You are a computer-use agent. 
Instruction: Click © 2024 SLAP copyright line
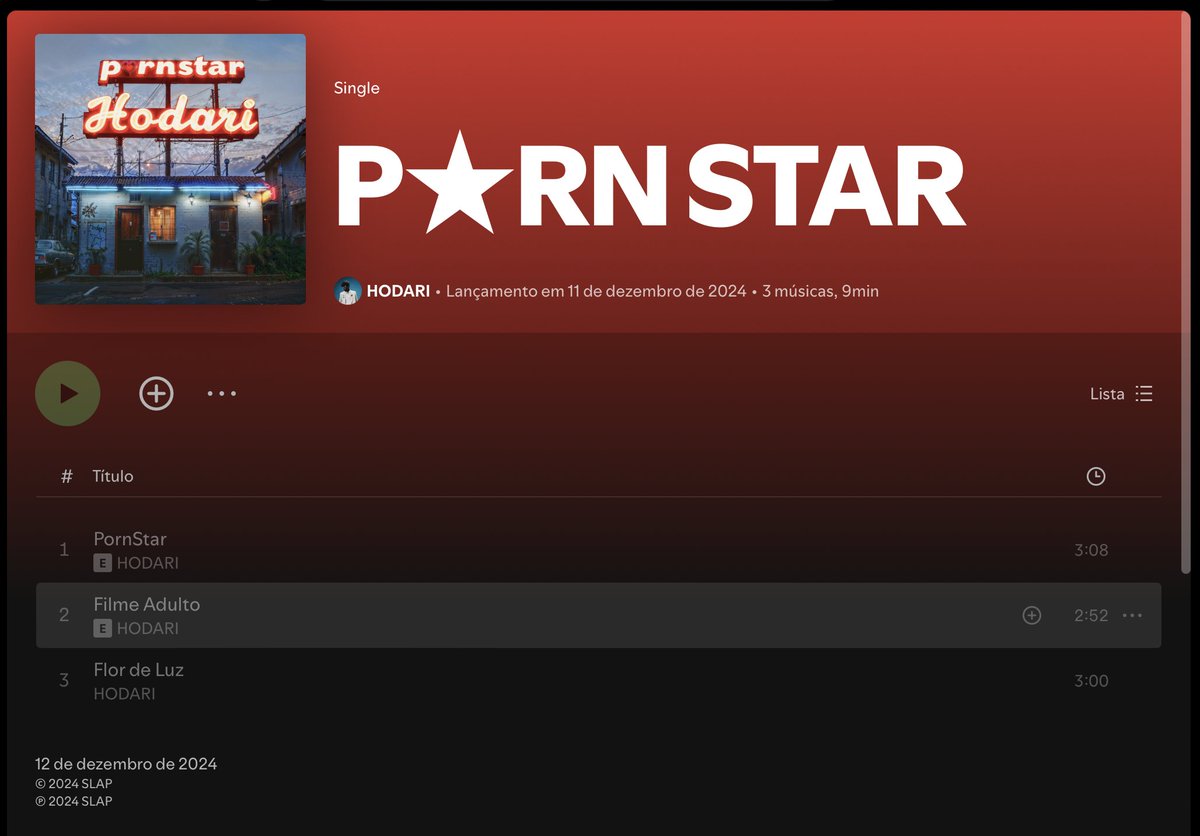pyautogui.click(x=74, y=784)
